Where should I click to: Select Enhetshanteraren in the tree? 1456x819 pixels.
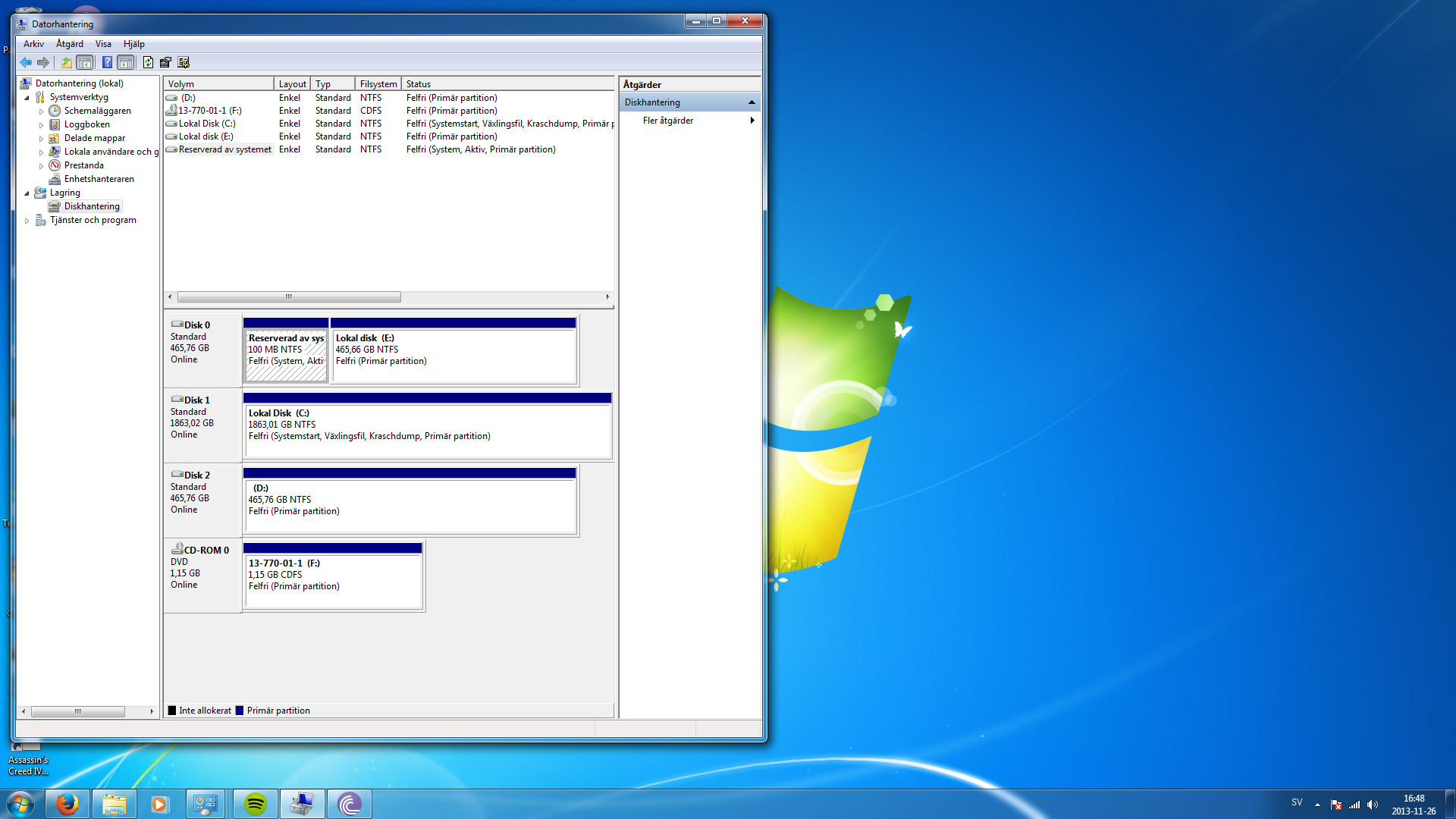[x=99, y=179]
